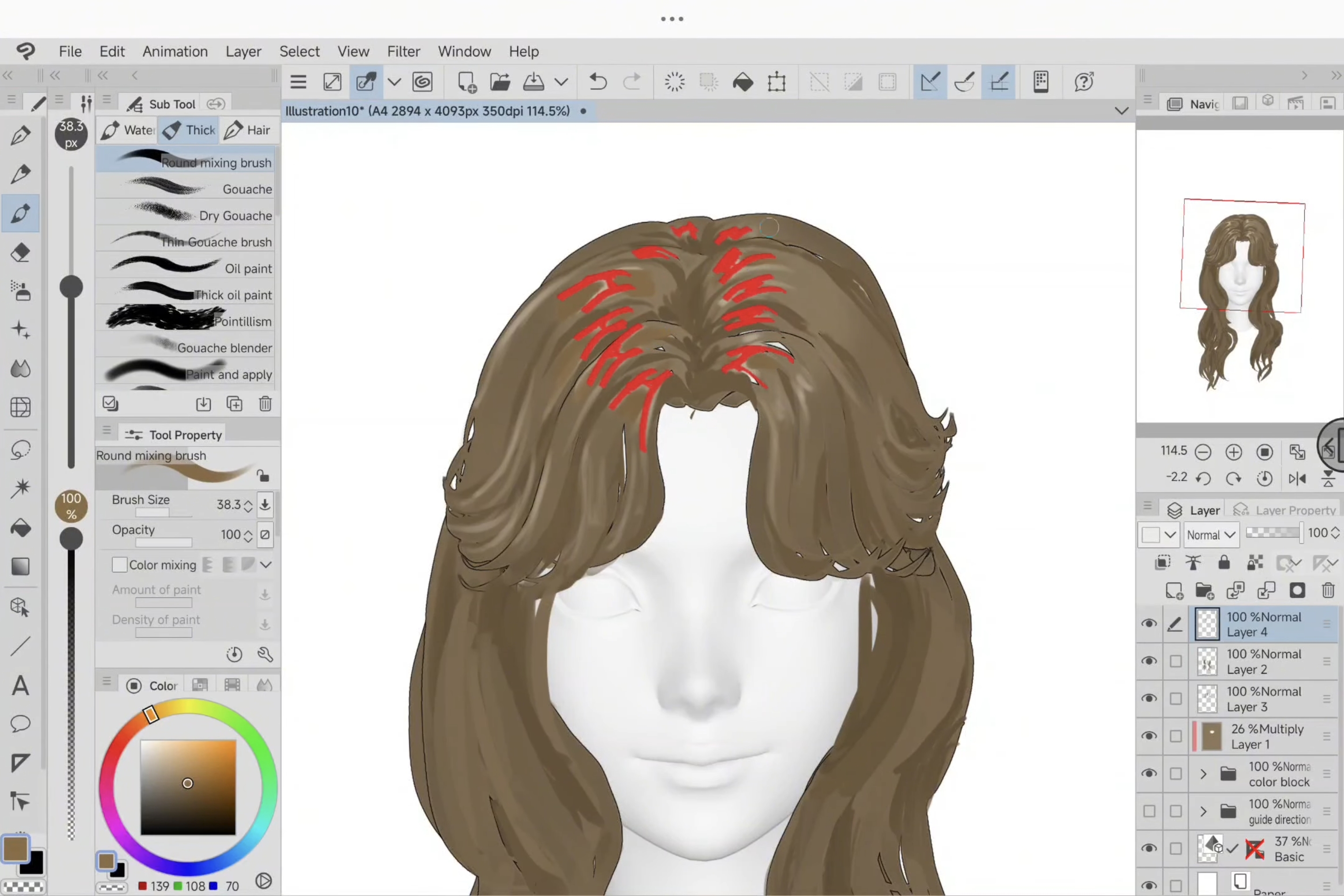Screen dimensions: 1344x896
Task: Open the Filter menu
Action: pyautogui.click(x=404, y=52)
